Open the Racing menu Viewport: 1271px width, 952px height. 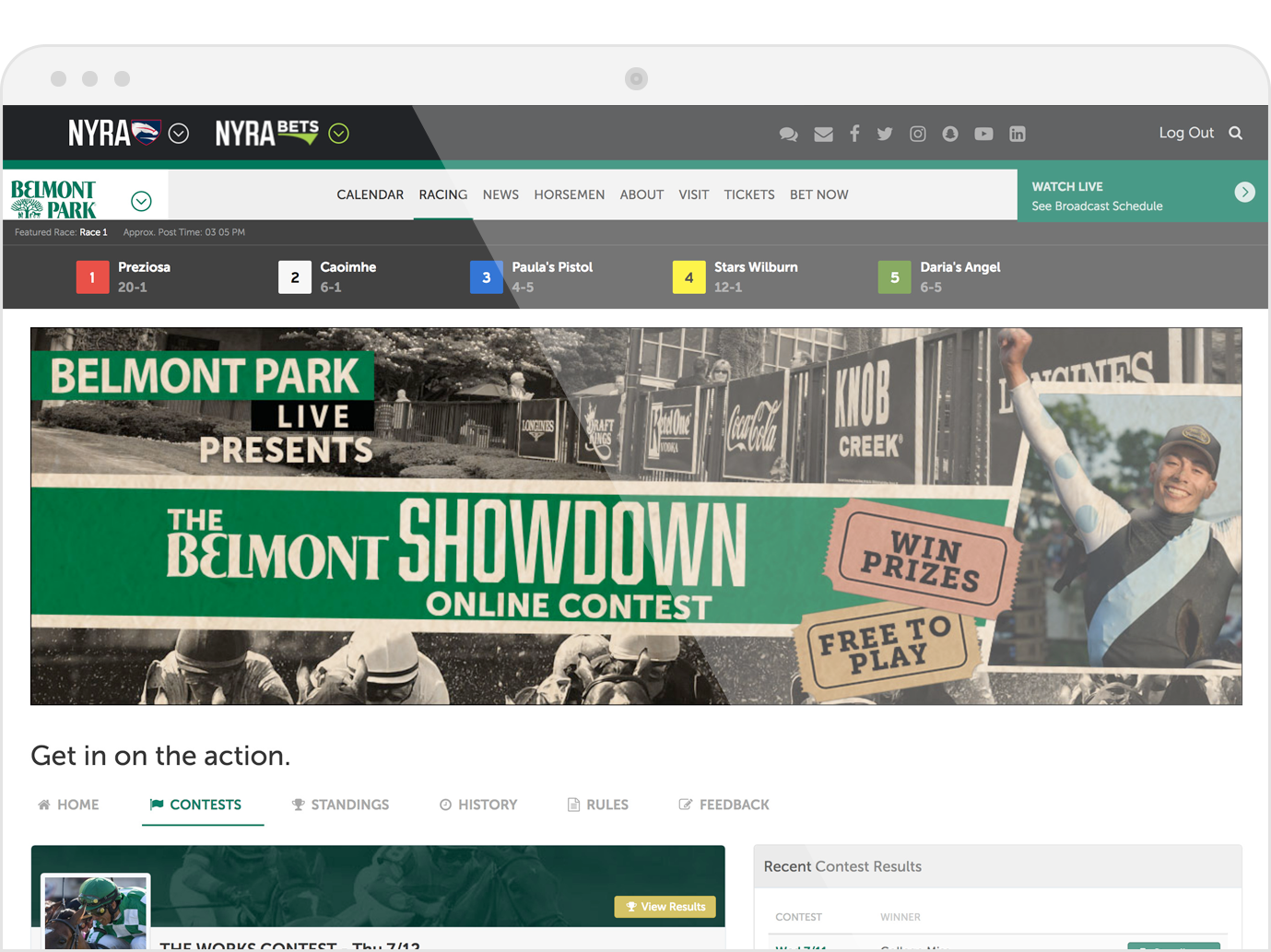[x=443, y=194]
